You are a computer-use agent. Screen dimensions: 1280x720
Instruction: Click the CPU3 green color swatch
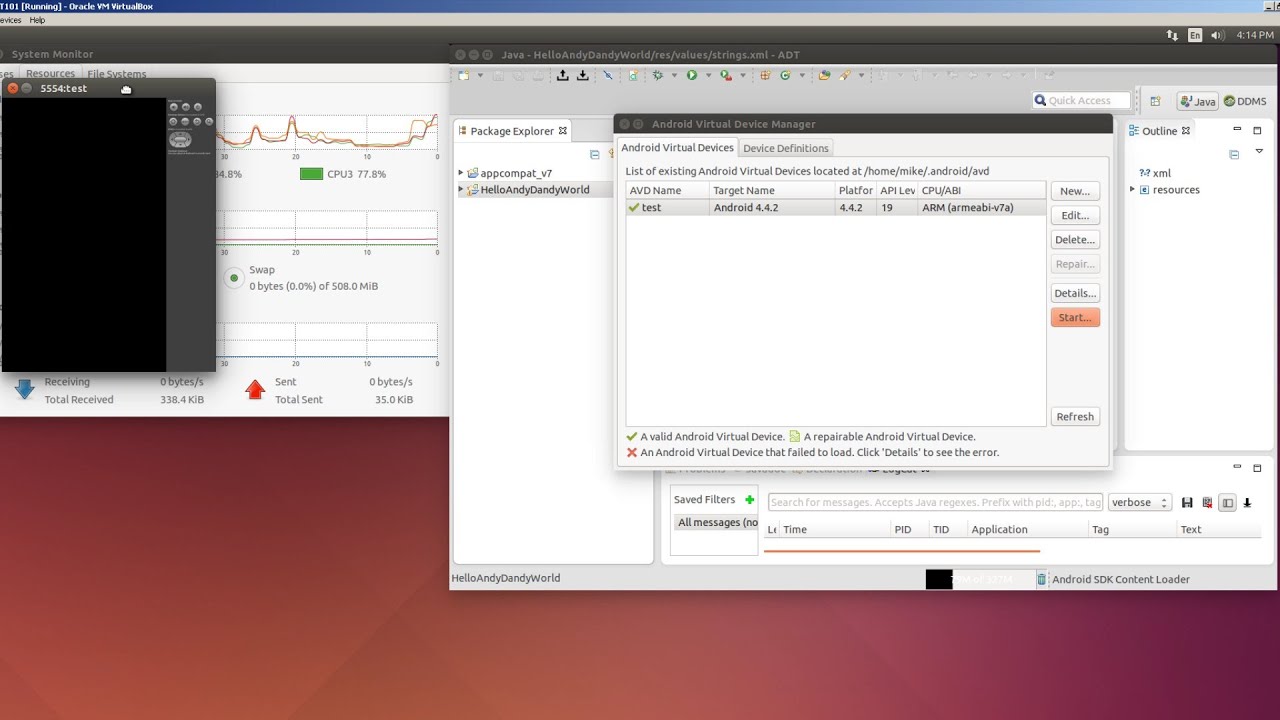pyautogui.click(x=311, y=174)
